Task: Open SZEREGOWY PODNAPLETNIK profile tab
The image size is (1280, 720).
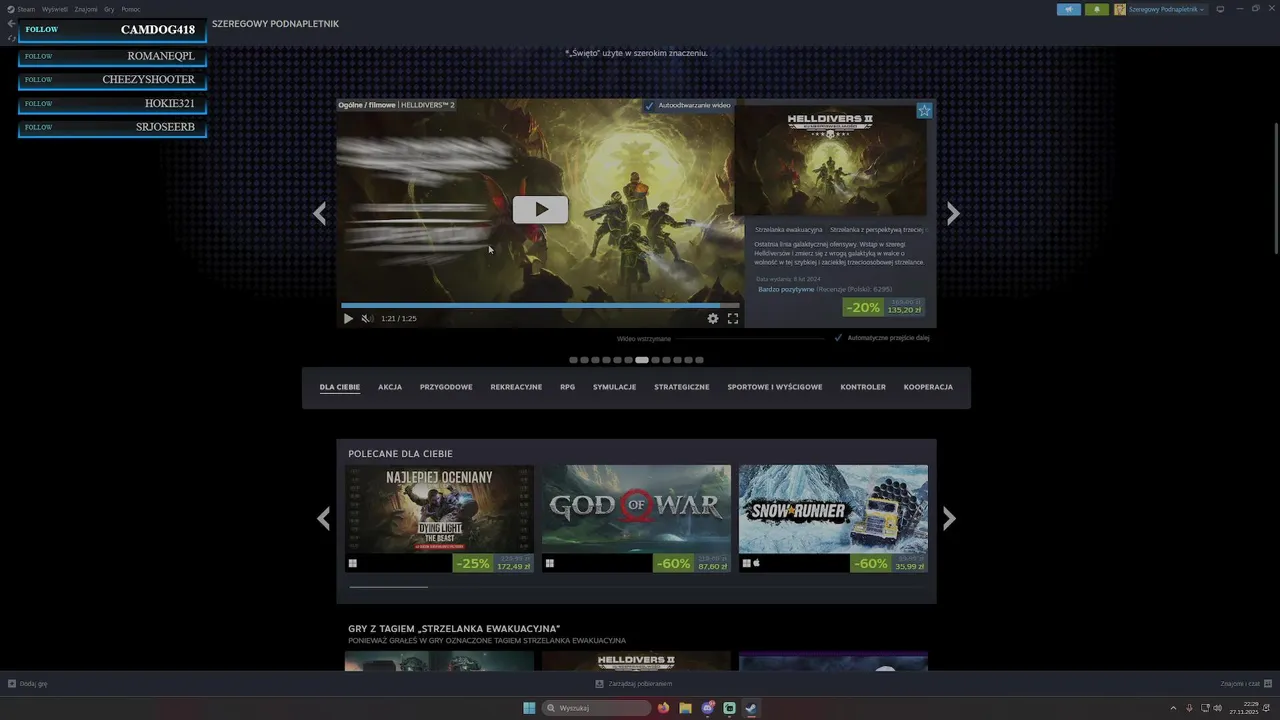Action: pos(275,24)
